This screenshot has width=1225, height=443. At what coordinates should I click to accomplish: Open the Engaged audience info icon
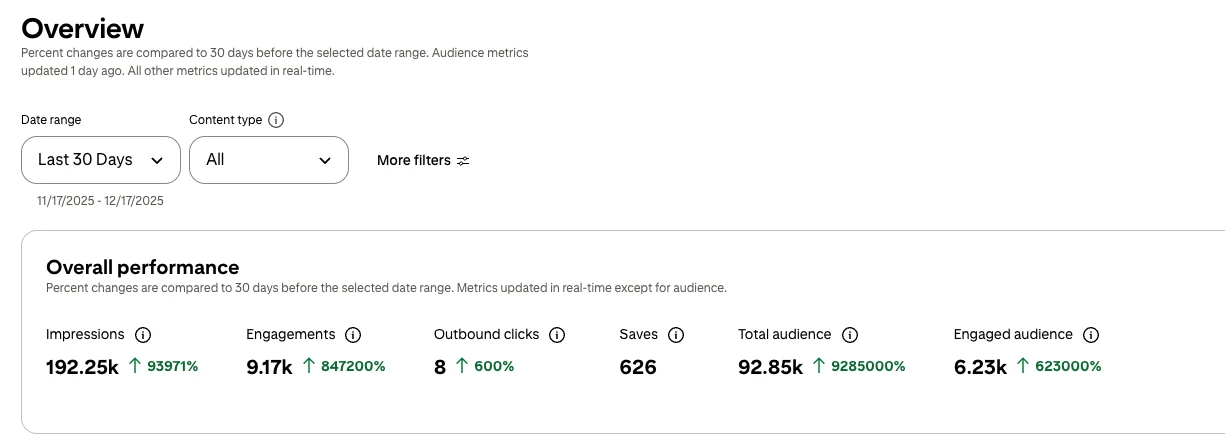pyautogui.click(x=1091, y=335)
